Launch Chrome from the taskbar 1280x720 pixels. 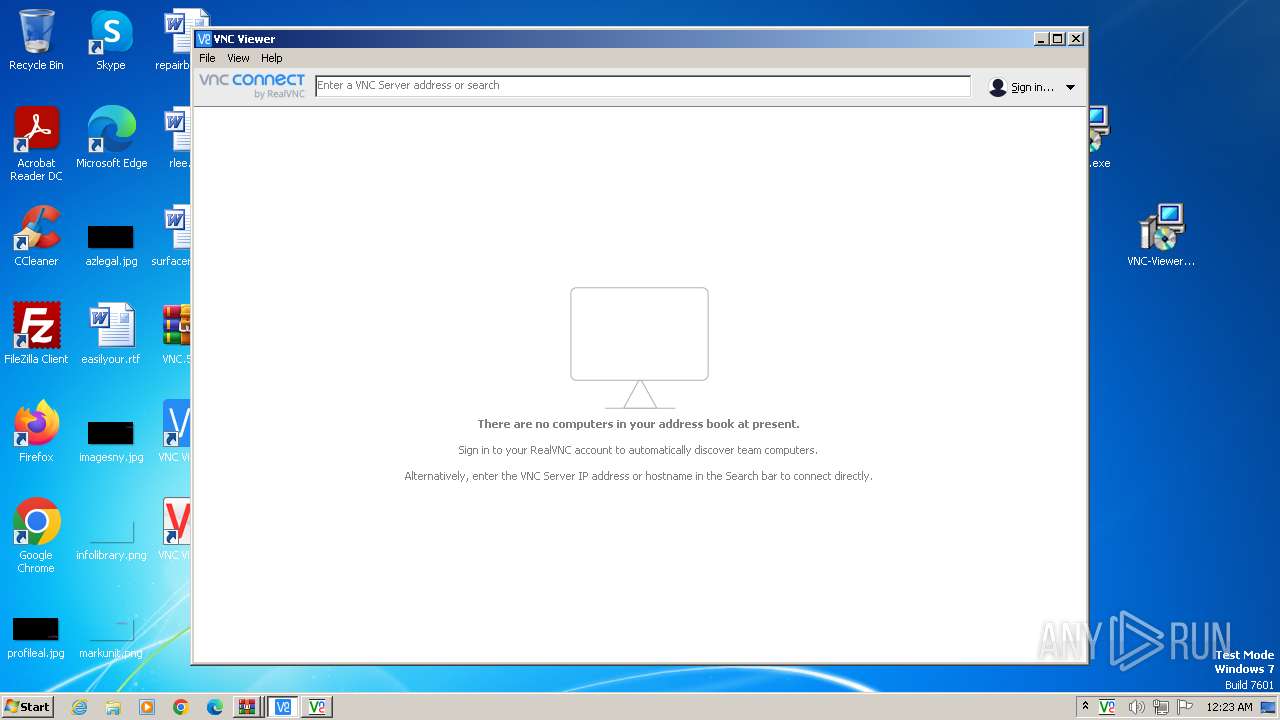tap(181, 707)
